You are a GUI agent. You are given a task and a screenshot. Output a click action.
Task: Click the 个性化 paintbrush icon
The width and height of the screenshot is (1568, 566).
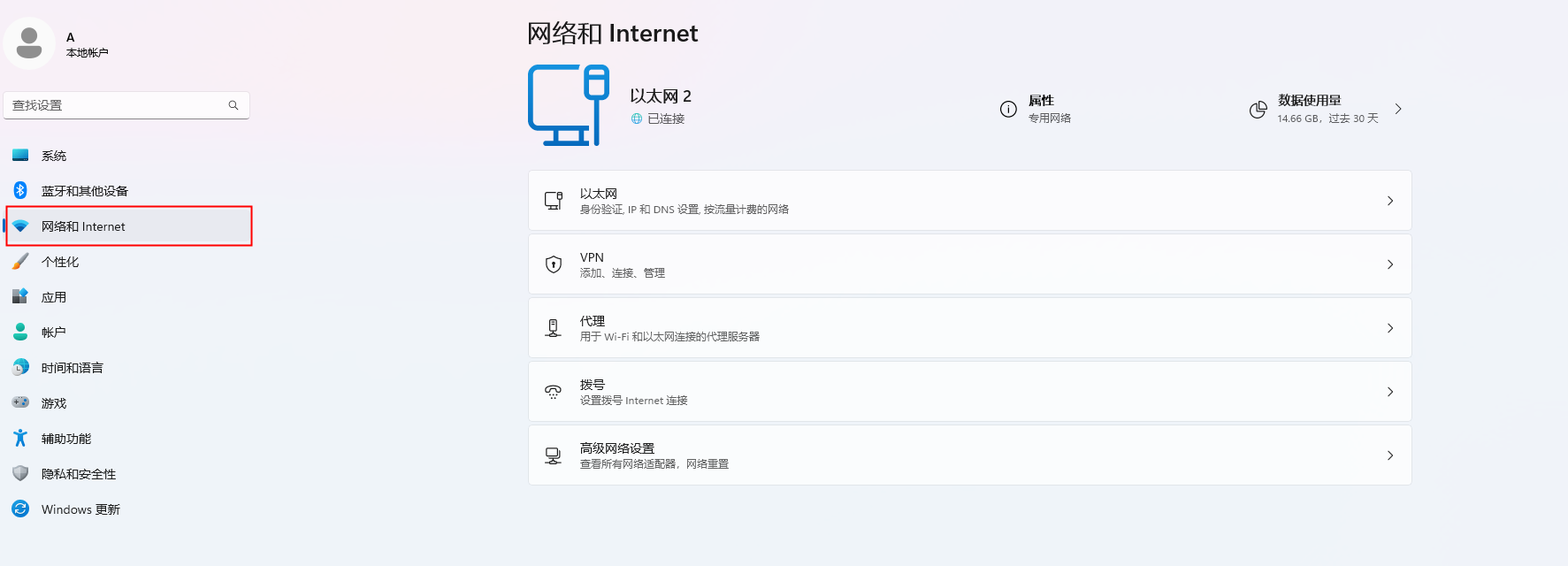(20, 261)
